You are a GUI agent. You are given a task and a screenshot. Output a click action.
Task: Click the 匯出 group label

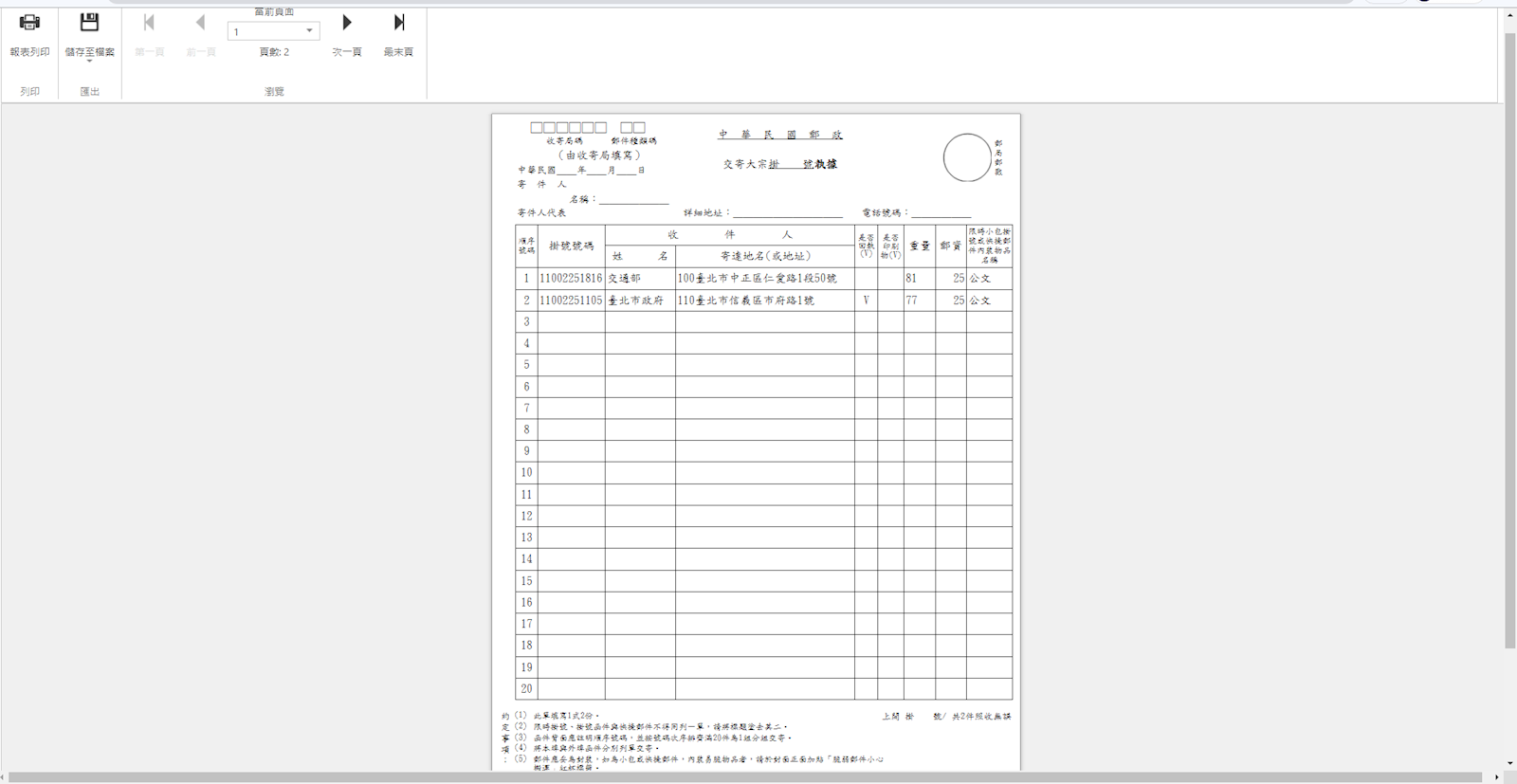point(89,92)
